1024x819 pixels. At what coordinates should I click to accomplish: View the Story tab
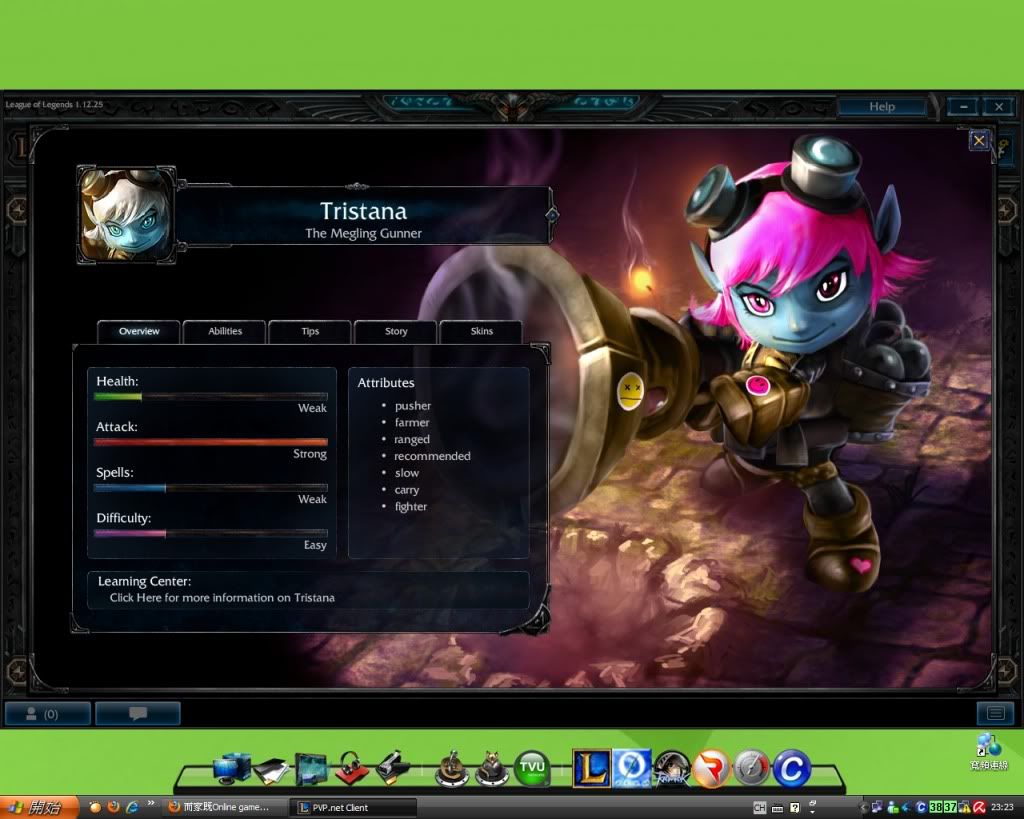tap(396, 331)
